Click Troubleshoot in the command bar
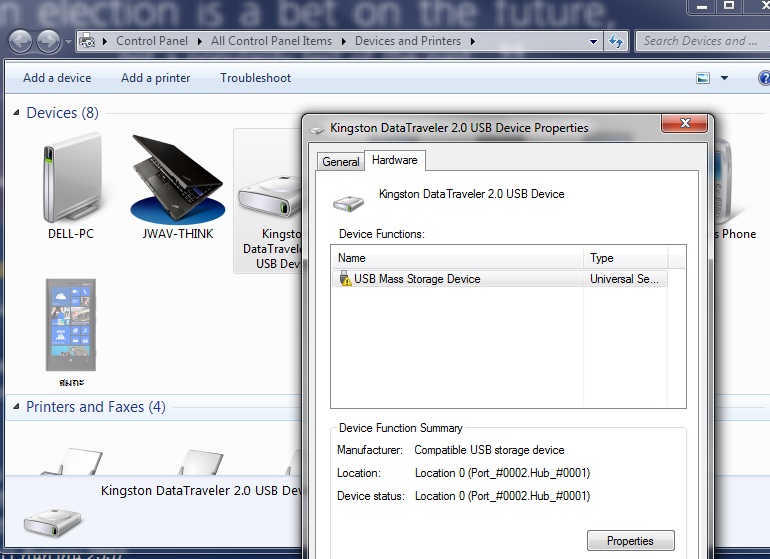Viewport: 770px width, 559px height. click(x=255, y=78)
